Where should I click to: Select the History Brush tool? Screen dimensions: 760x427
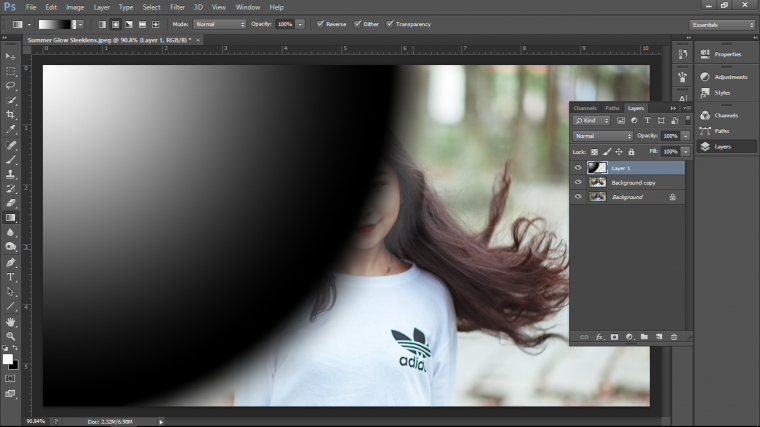coord(10,189)
